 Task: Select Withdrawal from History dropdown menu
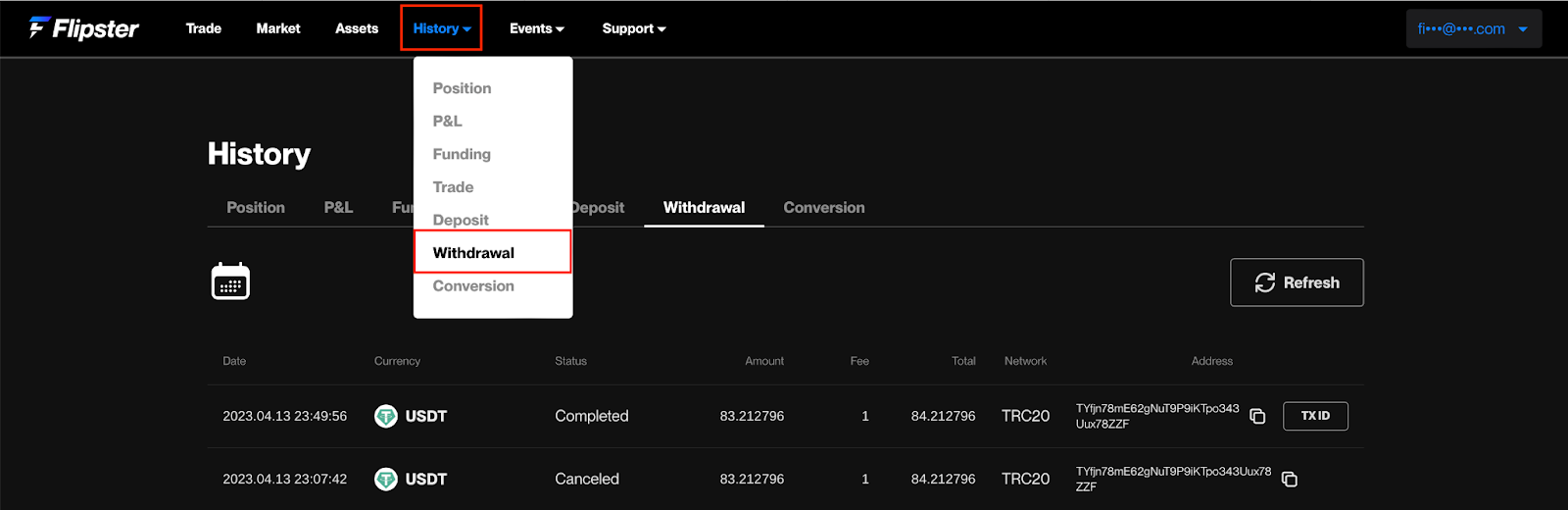tap(493, 252)
